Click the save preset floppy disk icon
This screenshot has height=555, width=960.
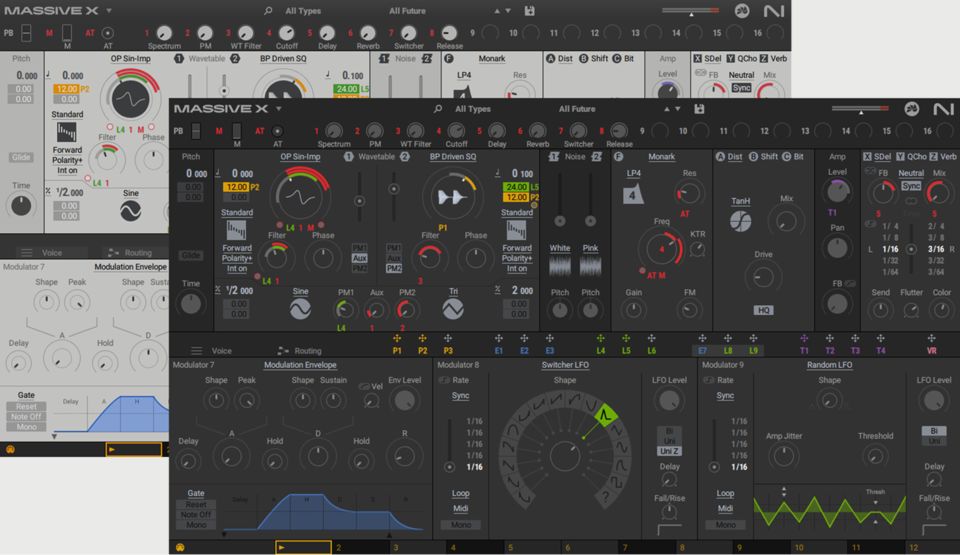(x=698, y=109)
